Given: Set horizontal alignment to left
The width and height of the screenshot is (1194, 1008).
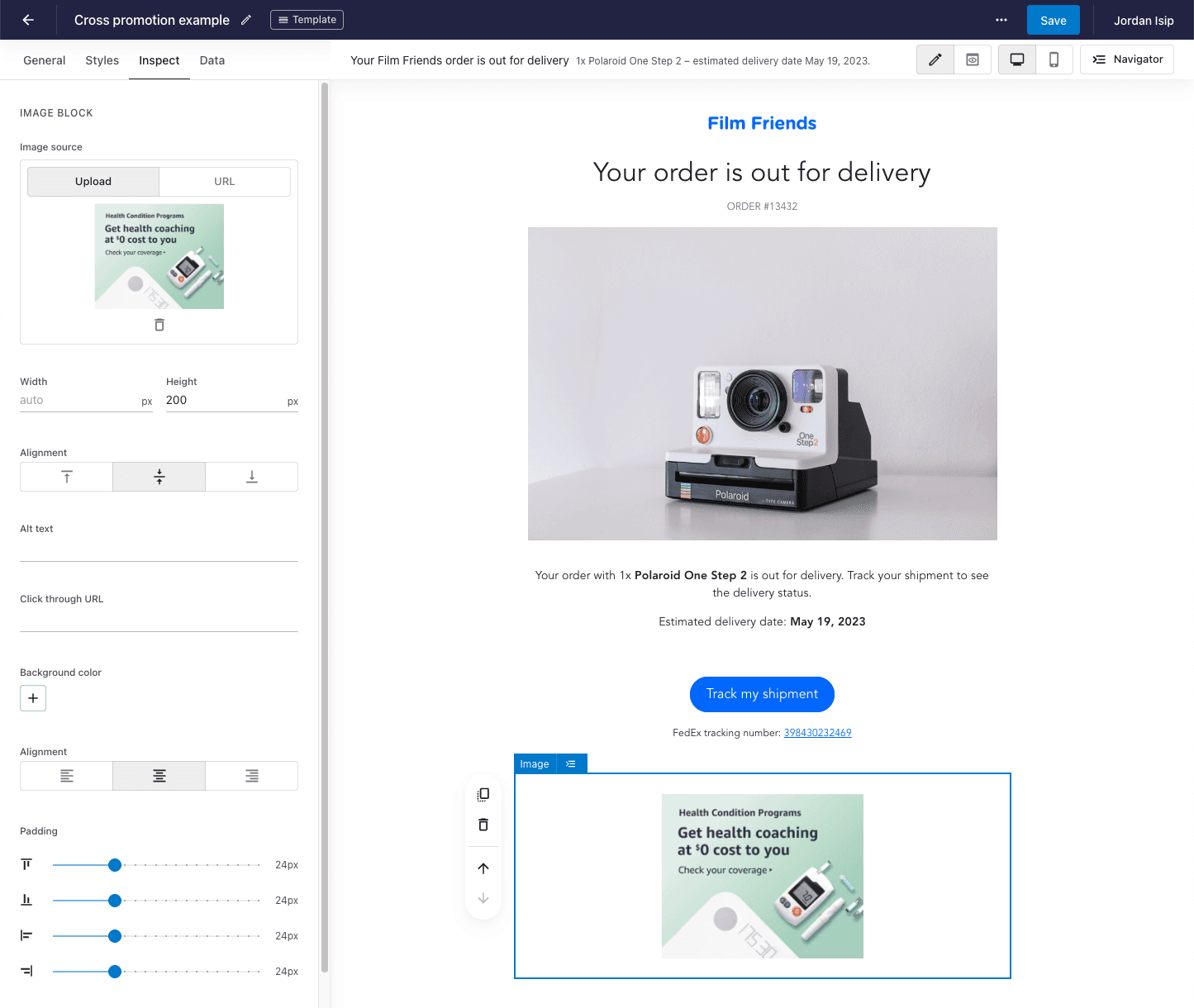Looking at the screenshot, I should point(67,776).
